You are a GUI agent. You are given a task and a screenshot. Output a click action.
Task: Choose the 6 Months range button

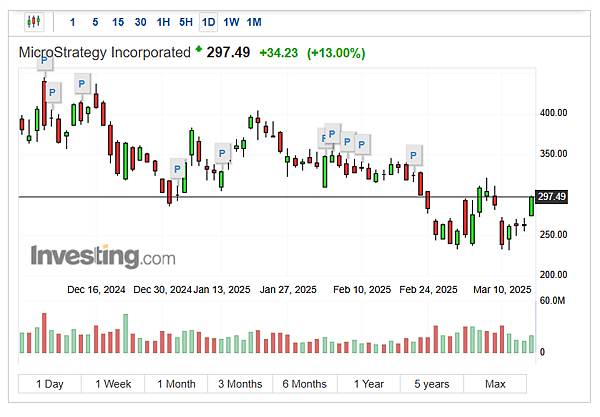tap(305, 384)
